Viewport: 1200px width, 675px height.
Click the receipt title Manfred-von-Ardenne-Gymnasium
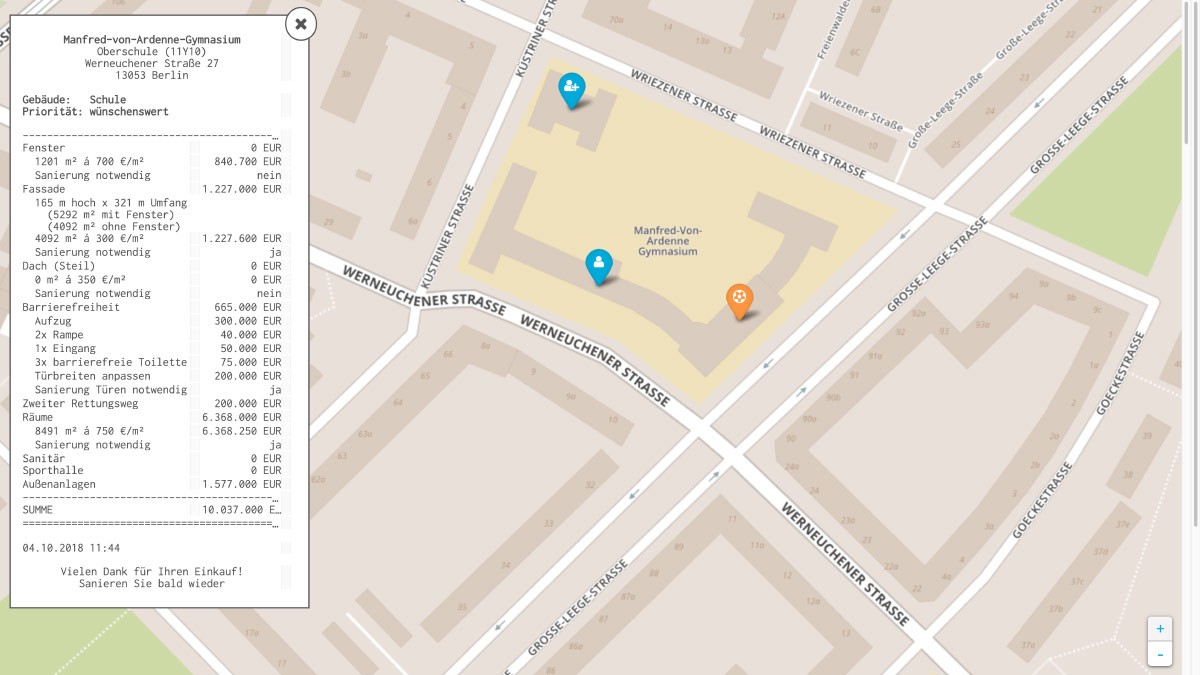(152, 40)
